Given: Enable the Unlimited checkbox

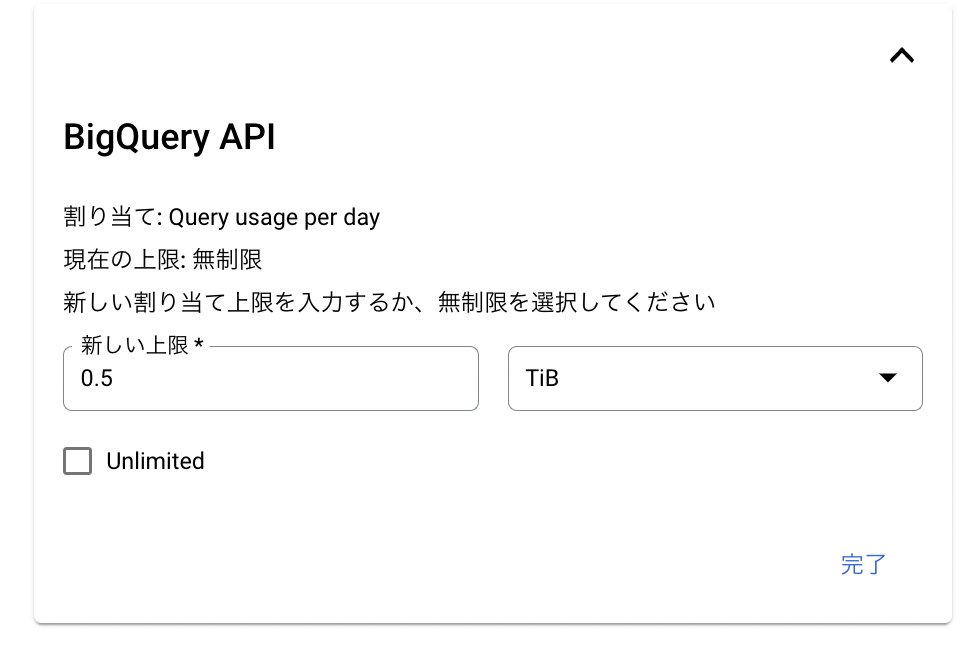Looking at the screenshot, I should coord(78,461).
